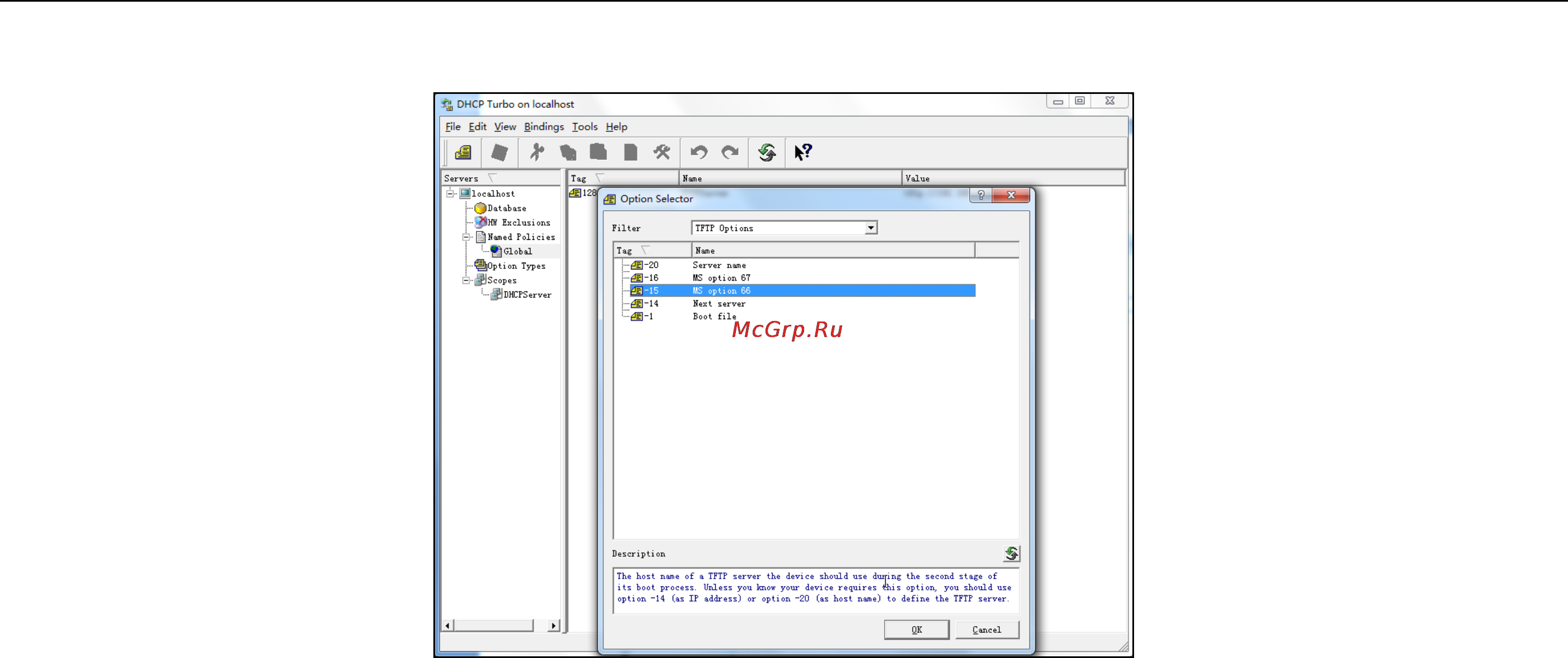This screenshot has height=658, width=1568.
Task: Select HW Exclusions in the server tree
Action: pos(518,223)
